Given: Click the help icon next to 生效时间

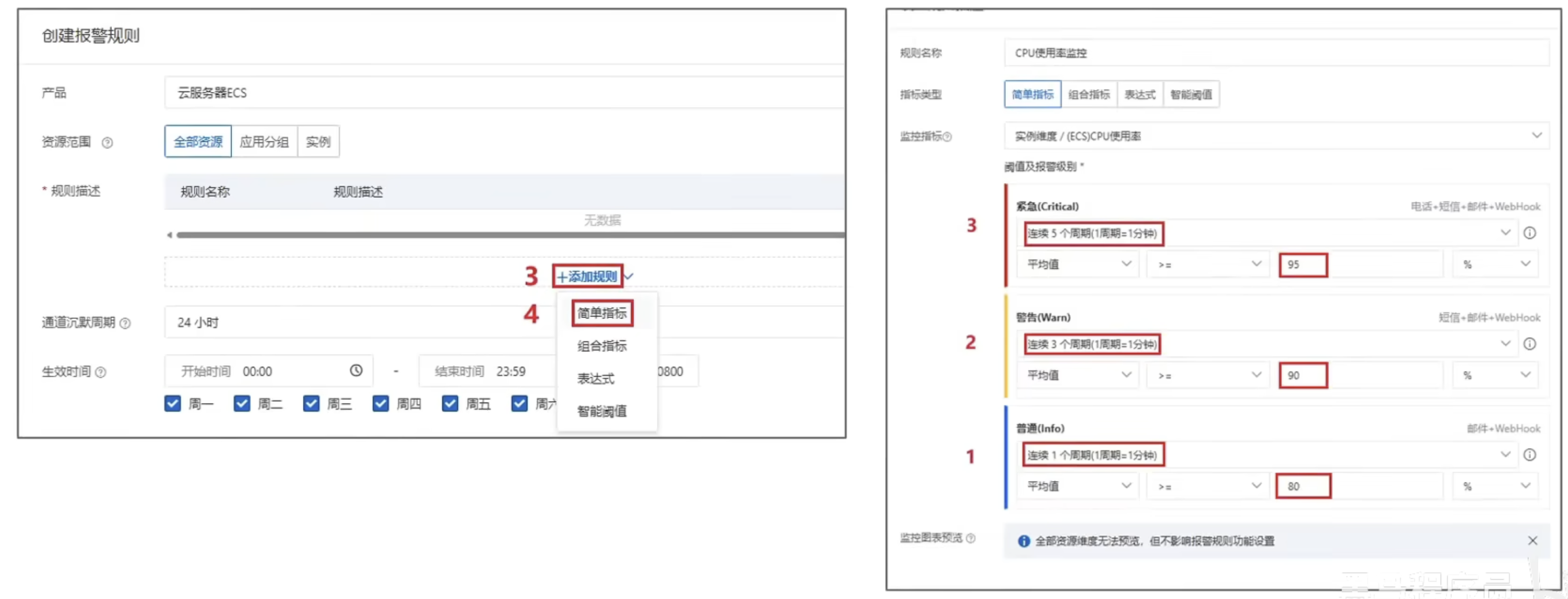Looking at the screenshot, I should (102, 372).
